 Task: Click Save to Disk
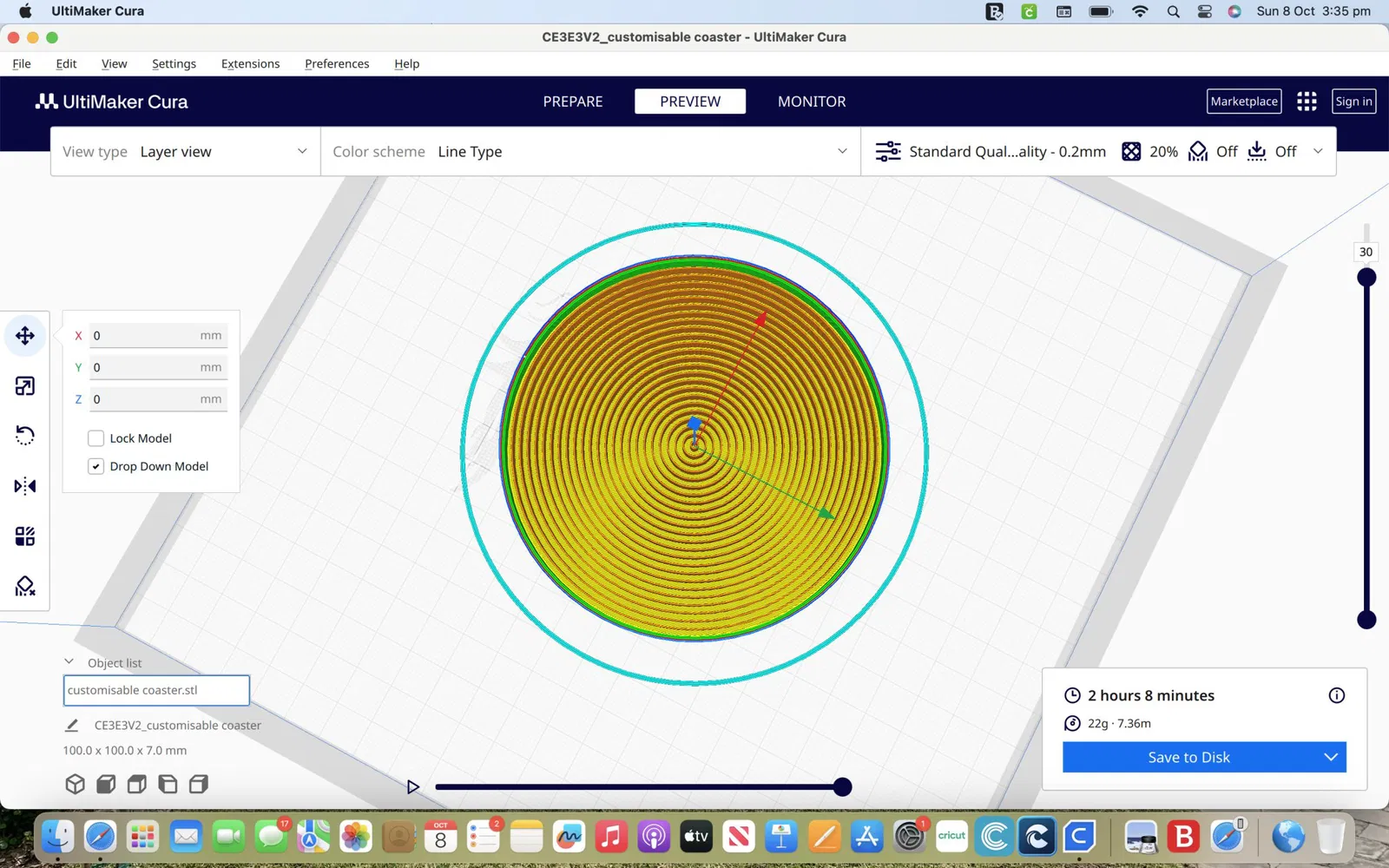tap(1188, 757)
